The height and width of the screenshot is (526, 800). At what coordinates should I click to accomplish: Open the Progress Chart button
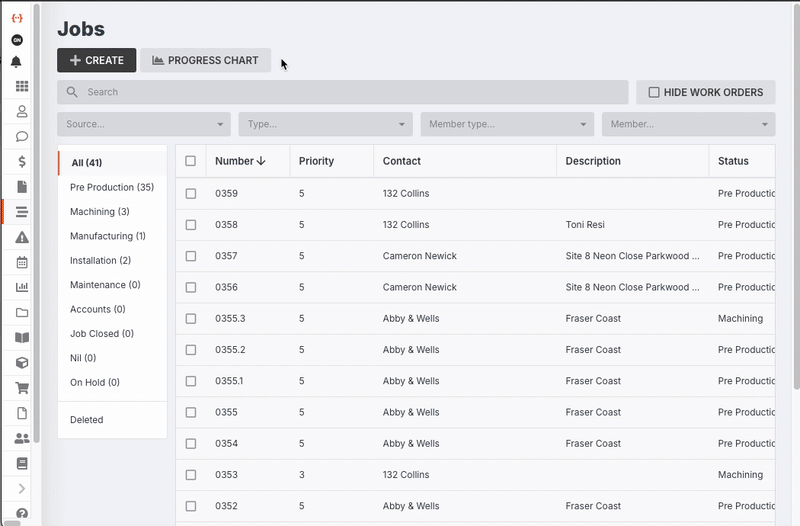206,60
